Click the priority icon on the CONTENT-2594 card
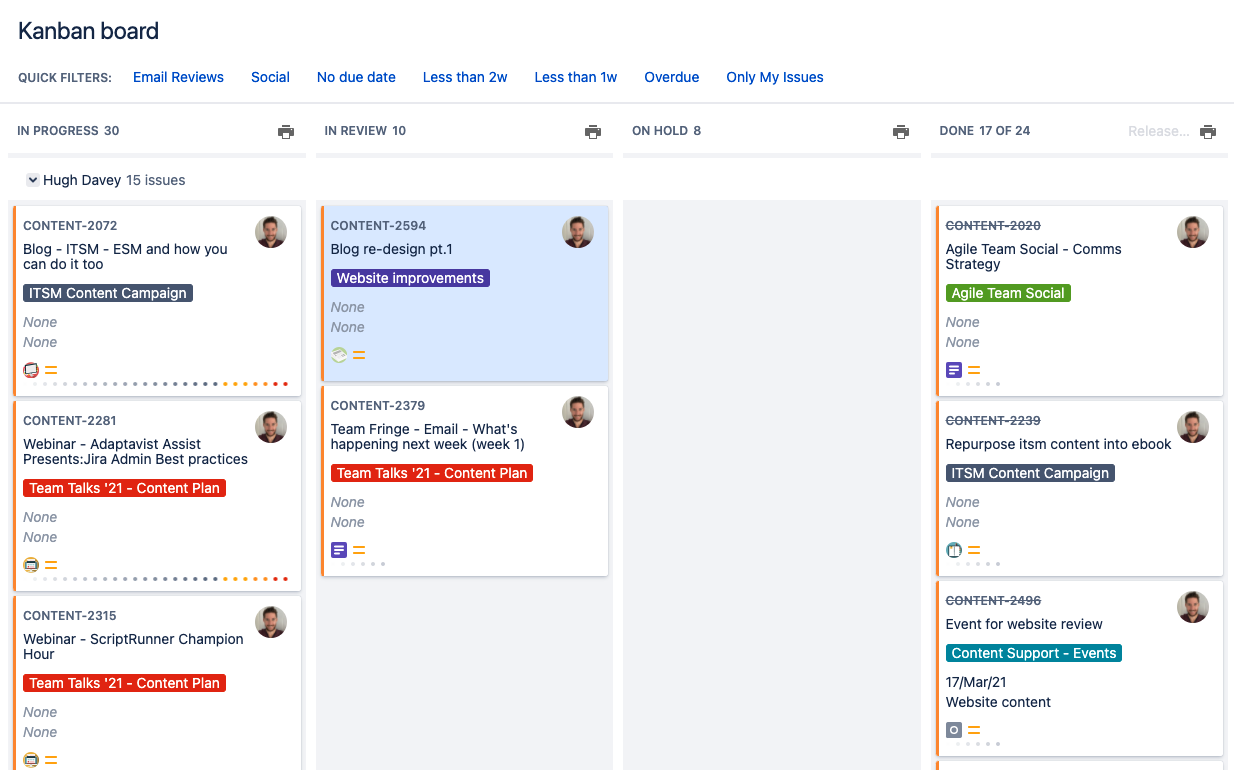This screenshot has height=770, width=1234. (358, 354)
